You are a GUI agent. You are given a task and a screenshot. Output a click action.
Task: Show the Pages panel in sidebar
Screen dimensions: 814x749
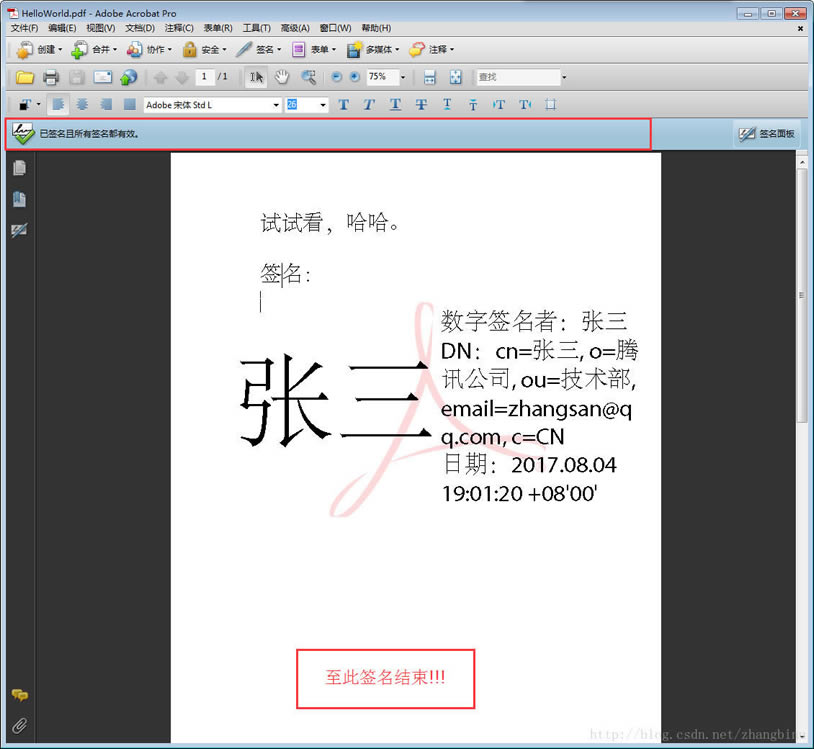coord(19,168)
